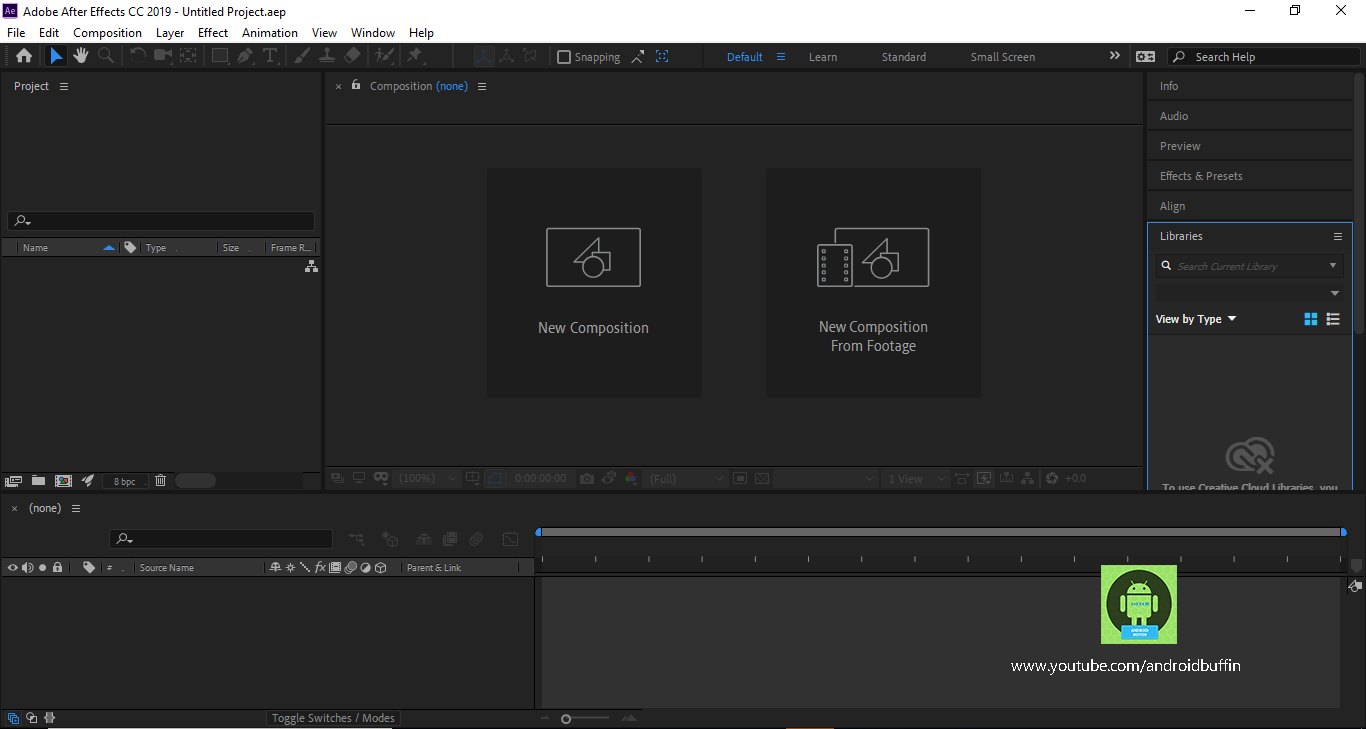Select the Puppet Pin tool

(414, 56)
